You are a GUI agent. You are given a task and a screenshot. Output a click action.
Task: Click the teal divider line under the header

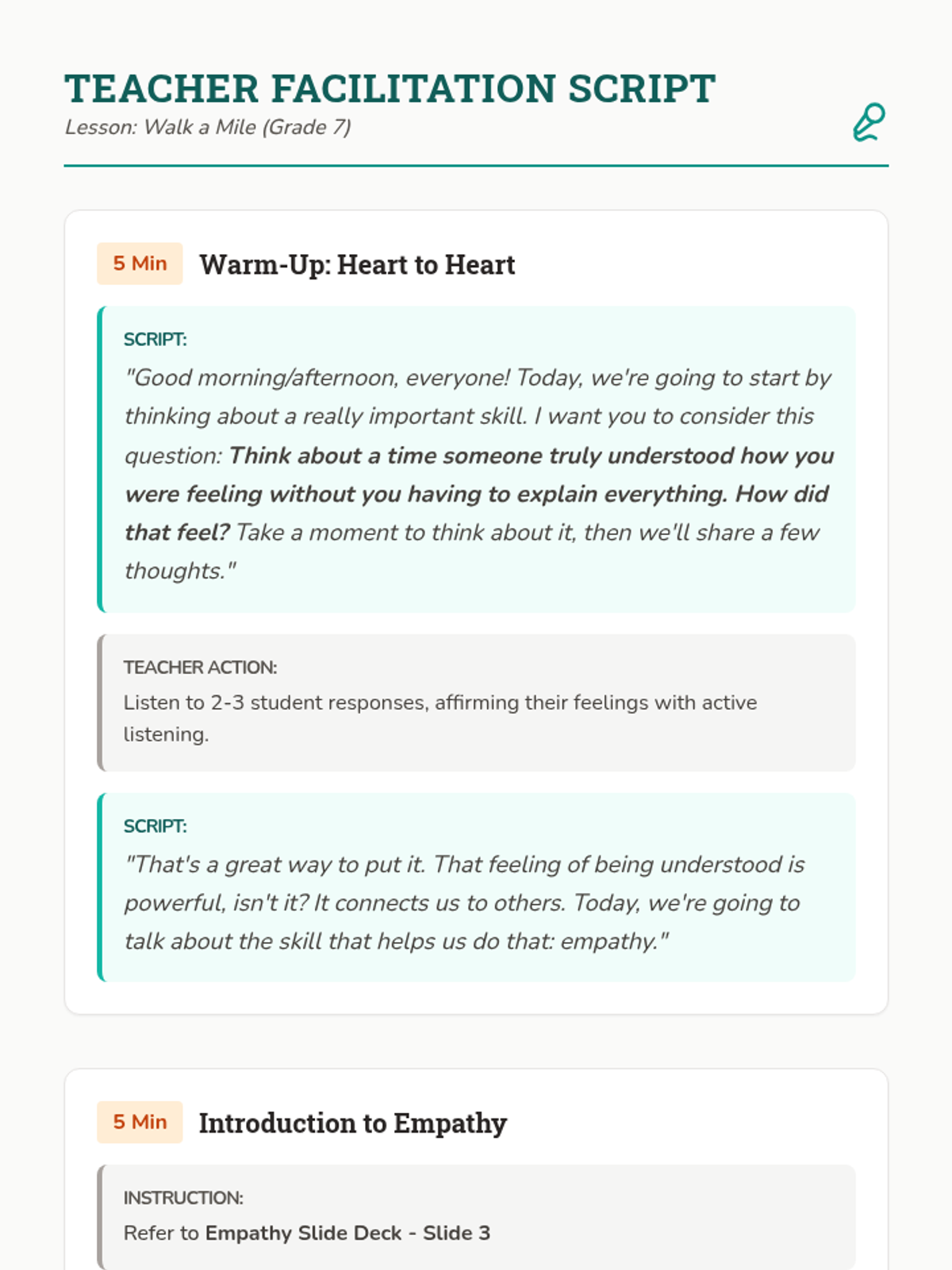[x=476, y=166]
